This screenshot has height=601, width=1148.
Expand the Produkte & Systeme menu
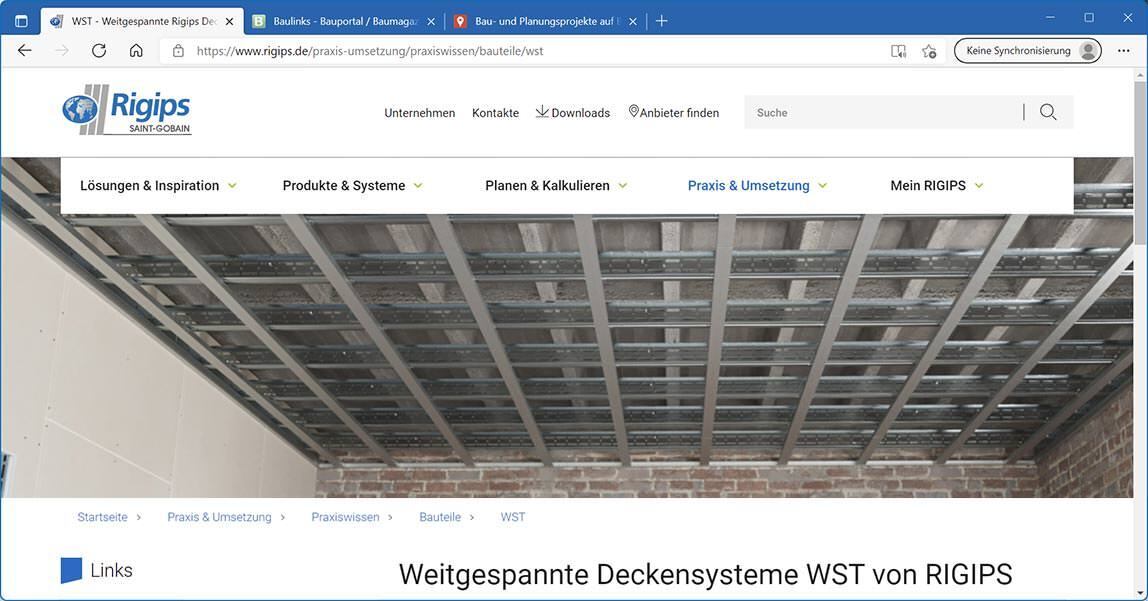pyautogui.click(x=353, y=186)
